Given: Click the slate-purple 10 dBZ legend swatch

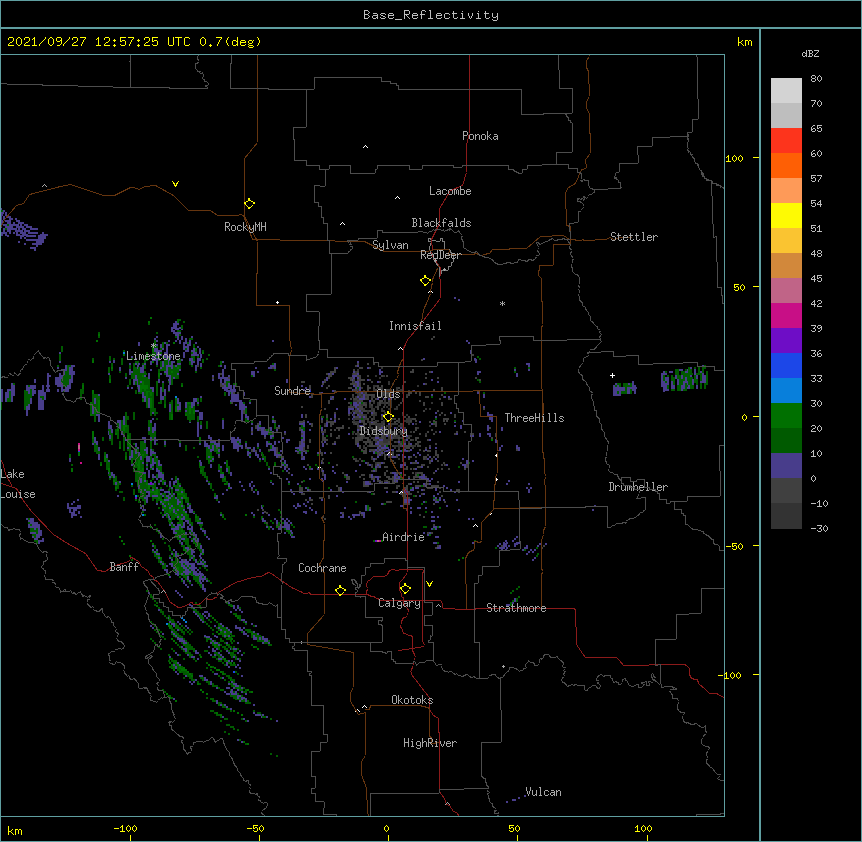Looking at the screenshot, I should tap(786, 466).
